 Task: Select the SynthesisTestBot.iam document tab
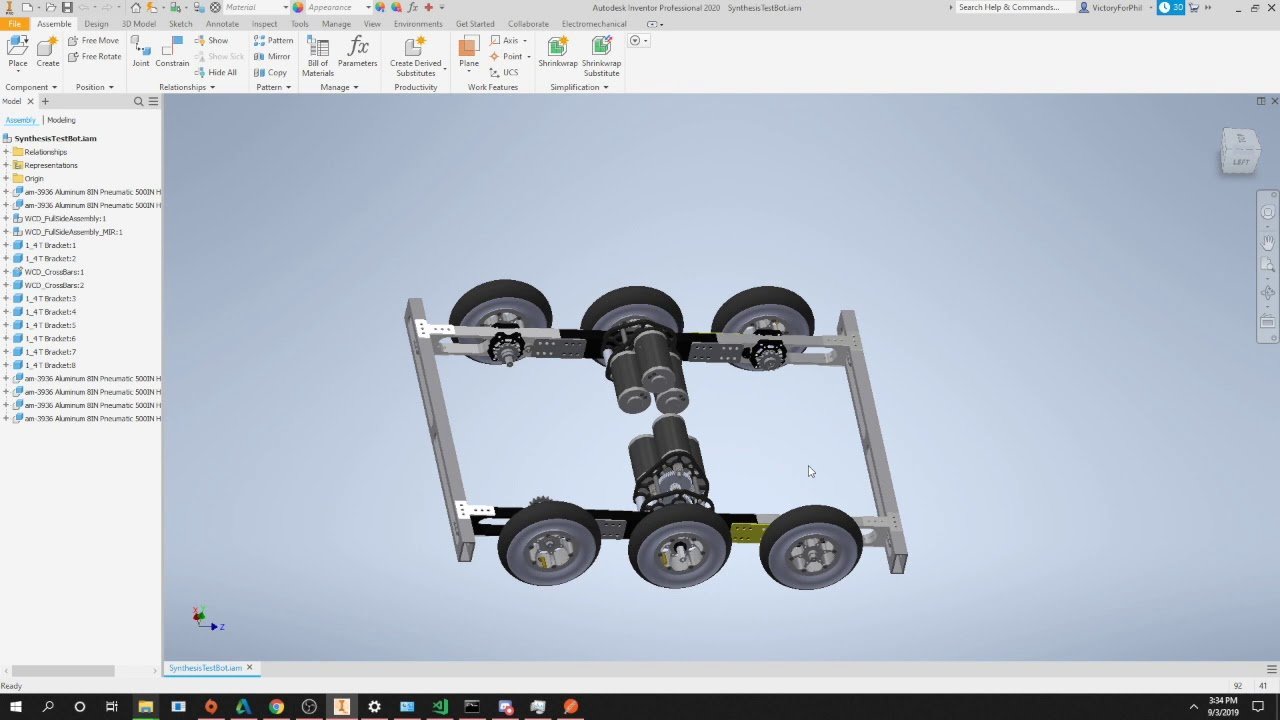[x=205, y=668]
